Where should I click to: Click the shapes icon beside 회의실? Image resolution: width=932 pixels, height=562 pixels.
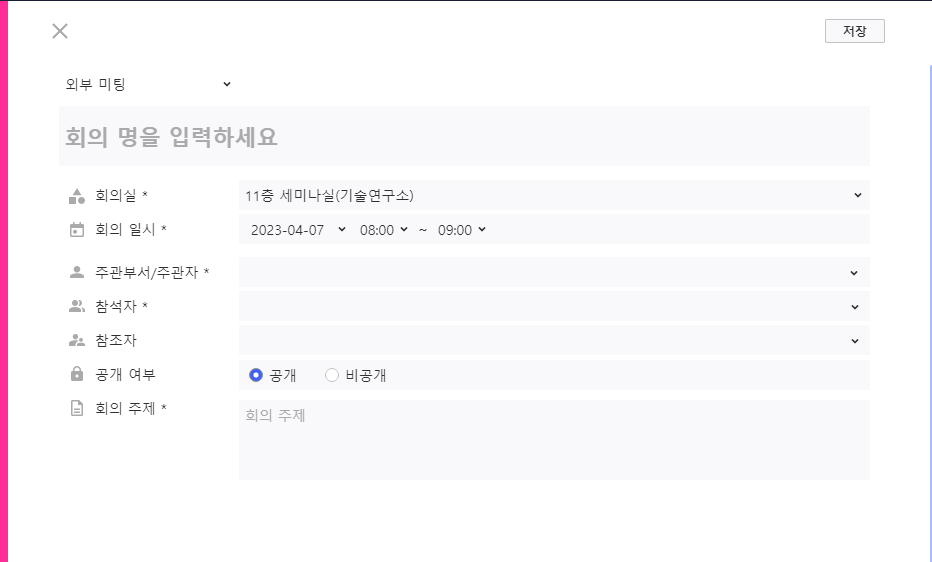tap(77, 196)
